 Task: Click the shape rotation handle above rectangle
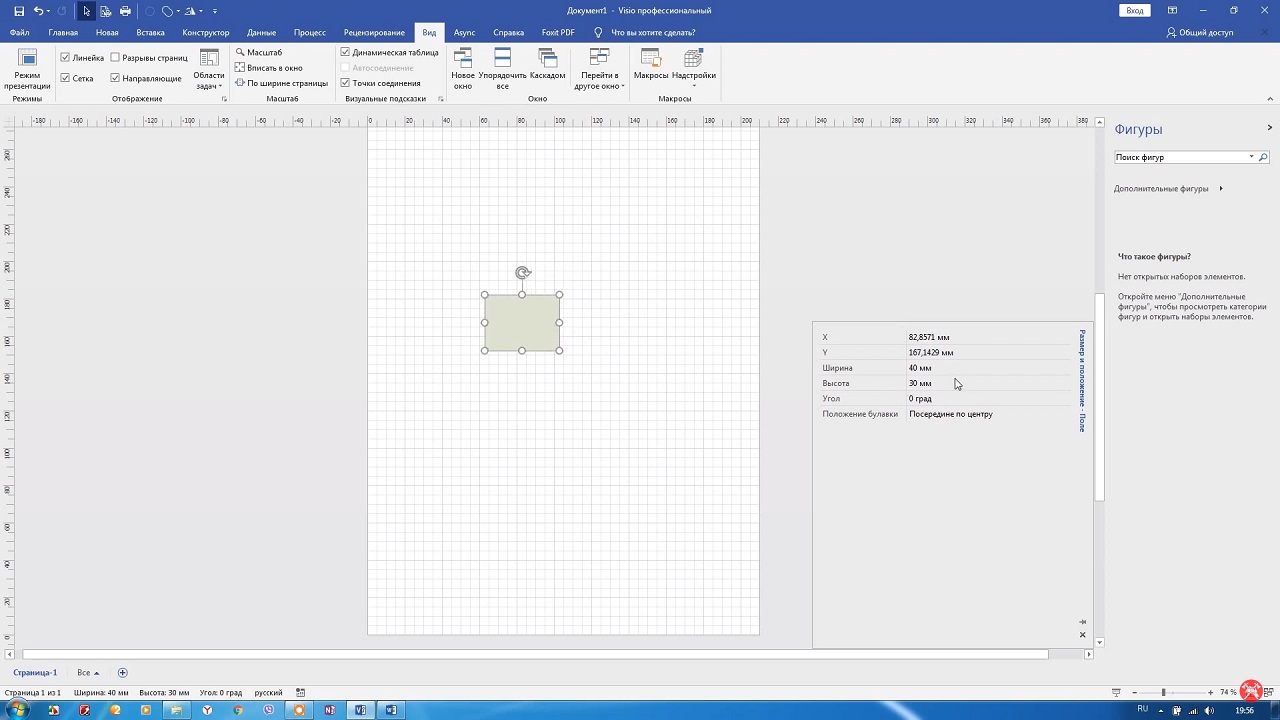click(522, 273)
